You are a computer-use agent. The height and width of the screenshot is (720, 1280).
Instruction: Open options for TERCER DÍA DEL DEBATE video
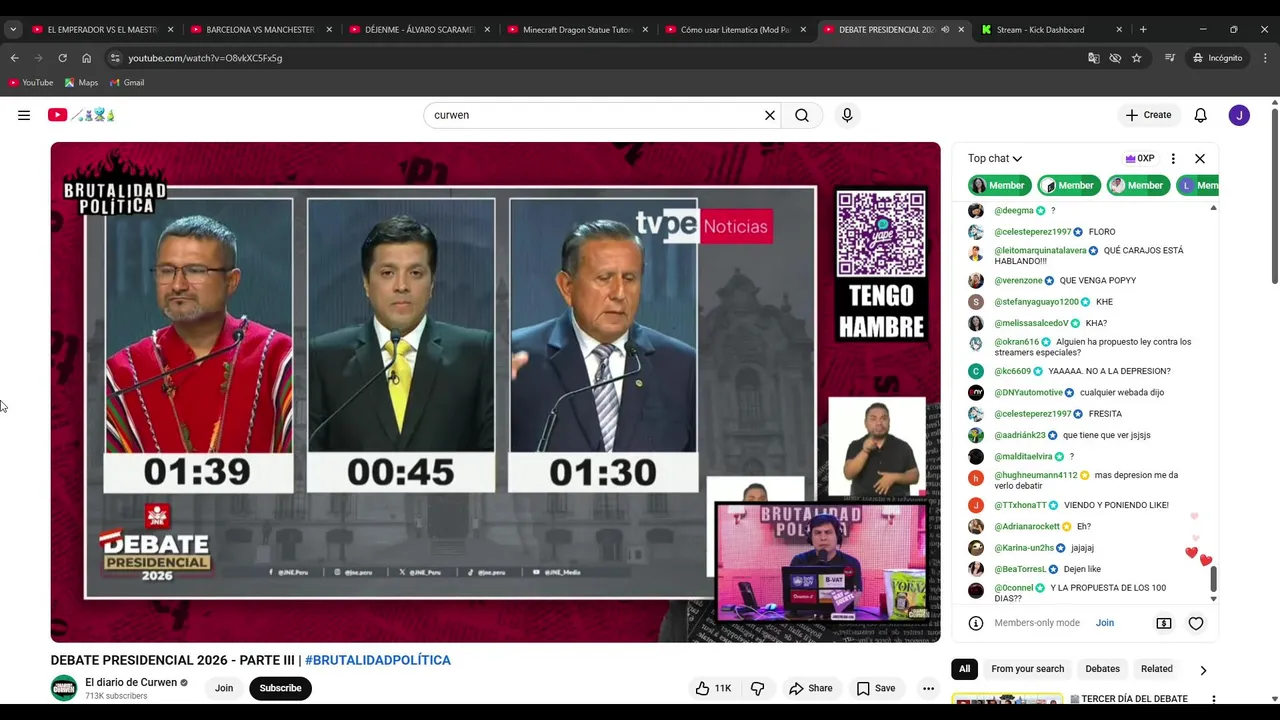(1213, 699)
